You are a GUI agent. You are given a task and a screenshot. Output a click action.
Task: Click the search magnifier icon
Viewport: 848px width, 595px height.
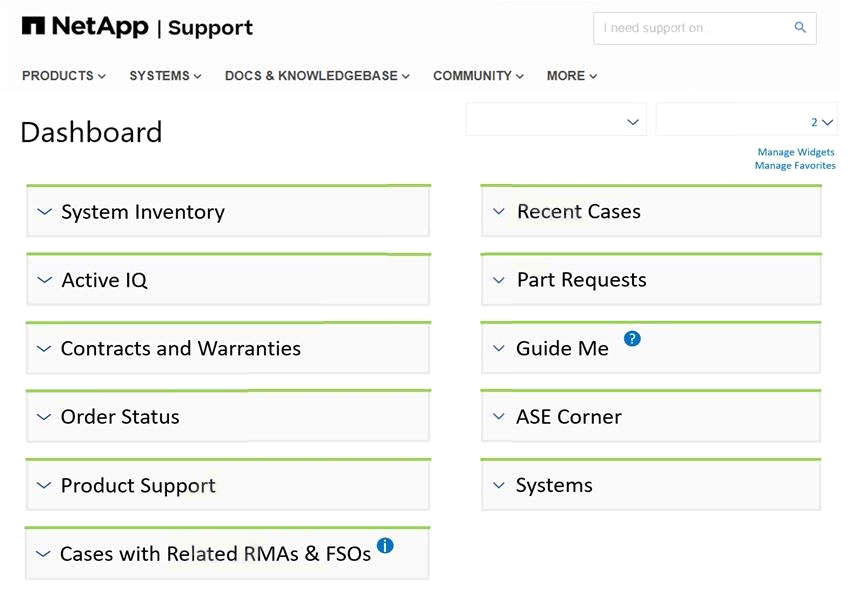click(800, 28)
